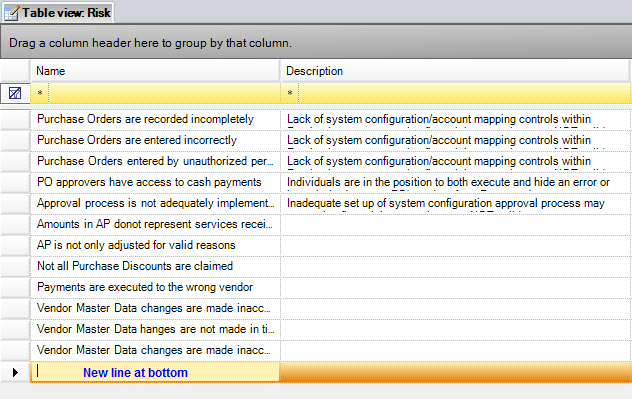Click the Description filter input field

tap(465, 93)
